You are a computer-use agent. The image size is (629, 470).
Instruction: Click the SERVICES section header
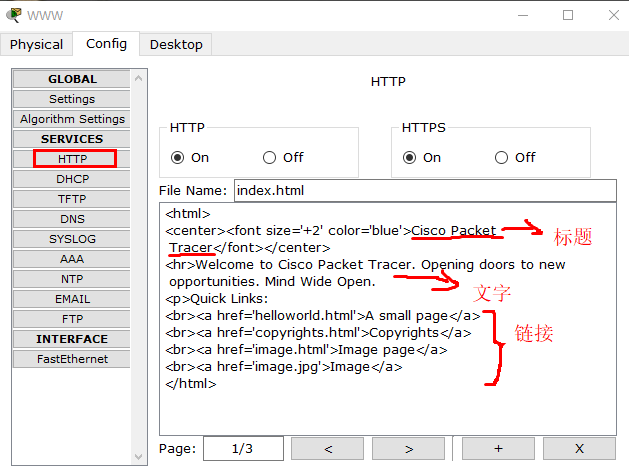point(72,139)
